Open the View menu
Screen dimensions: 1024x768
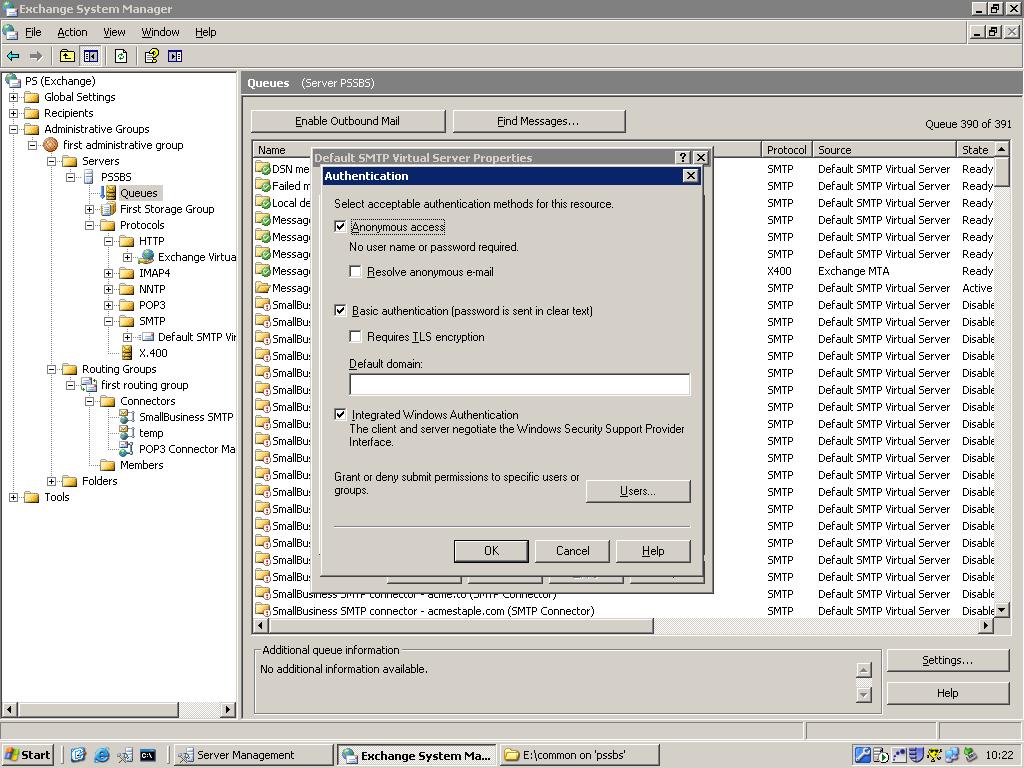point(114,32)
